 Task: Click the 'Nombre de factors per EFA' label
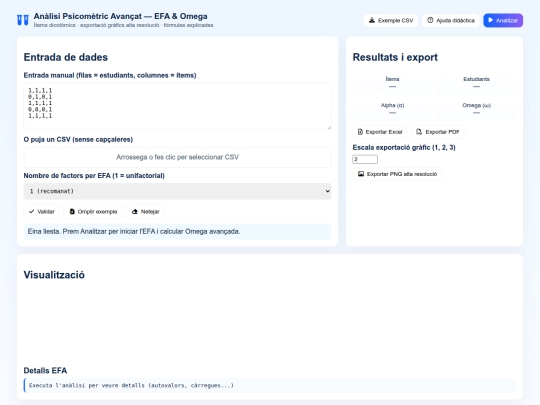94,176
